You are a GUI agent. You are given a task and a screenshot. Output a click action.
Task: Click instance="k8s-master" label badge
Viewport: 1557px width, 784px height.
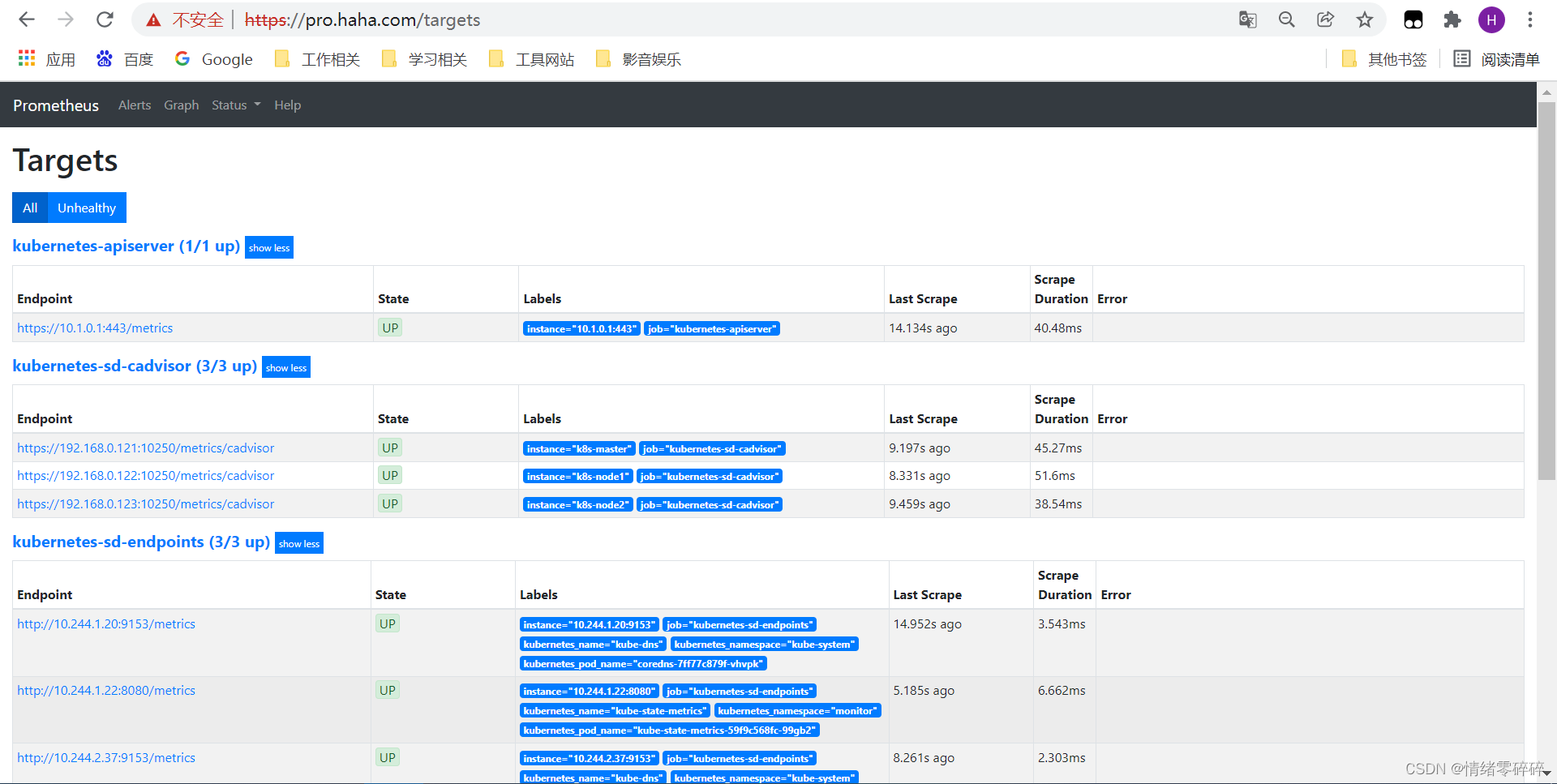tap(579, 449)
